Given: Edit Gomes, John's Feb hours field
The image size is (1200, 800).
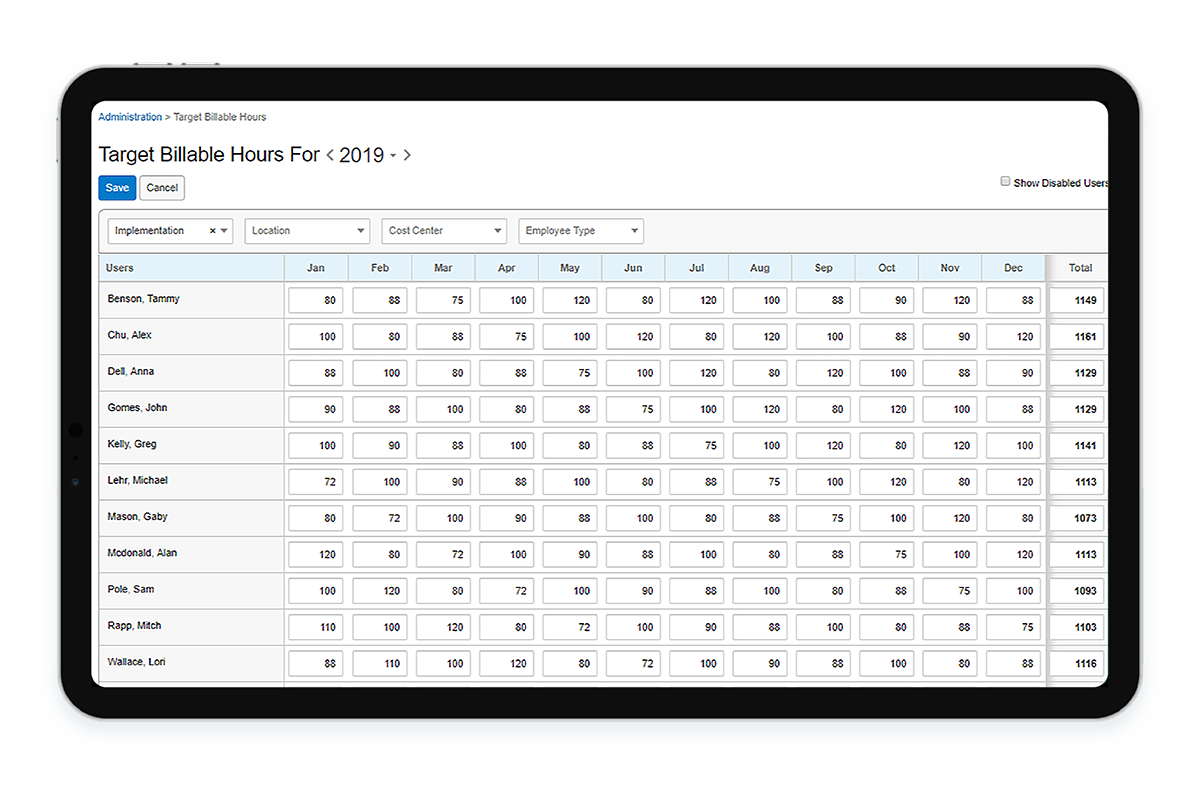Looking at the screenshot, I should coord(380,409).
